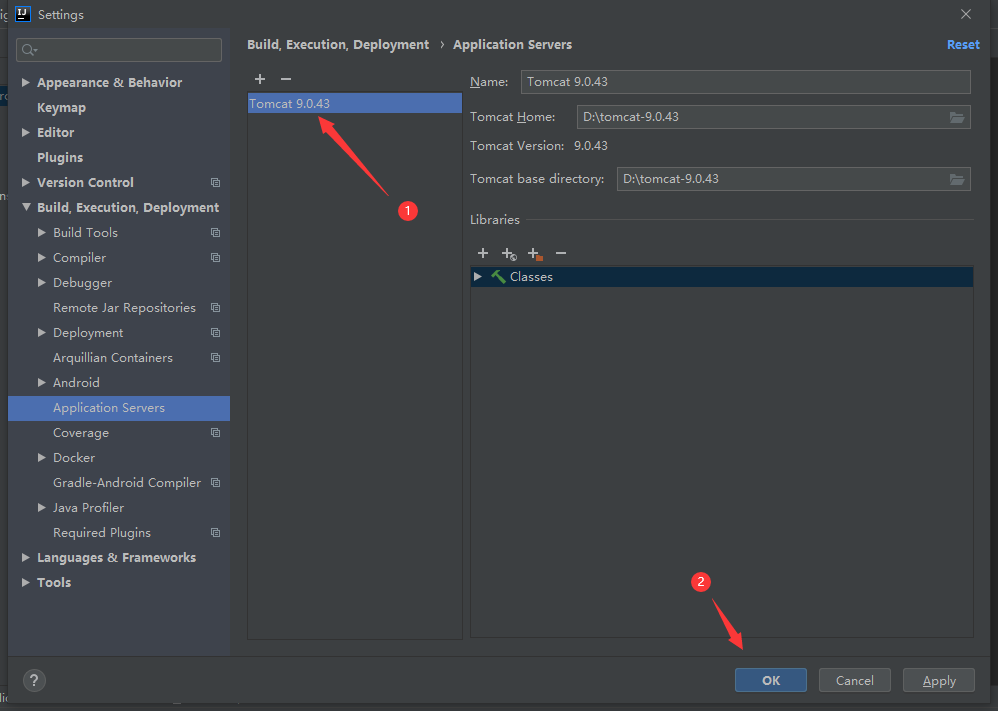Select Arquillian Containers page
The width and height of the screenshot is (998, 711).
113,358
